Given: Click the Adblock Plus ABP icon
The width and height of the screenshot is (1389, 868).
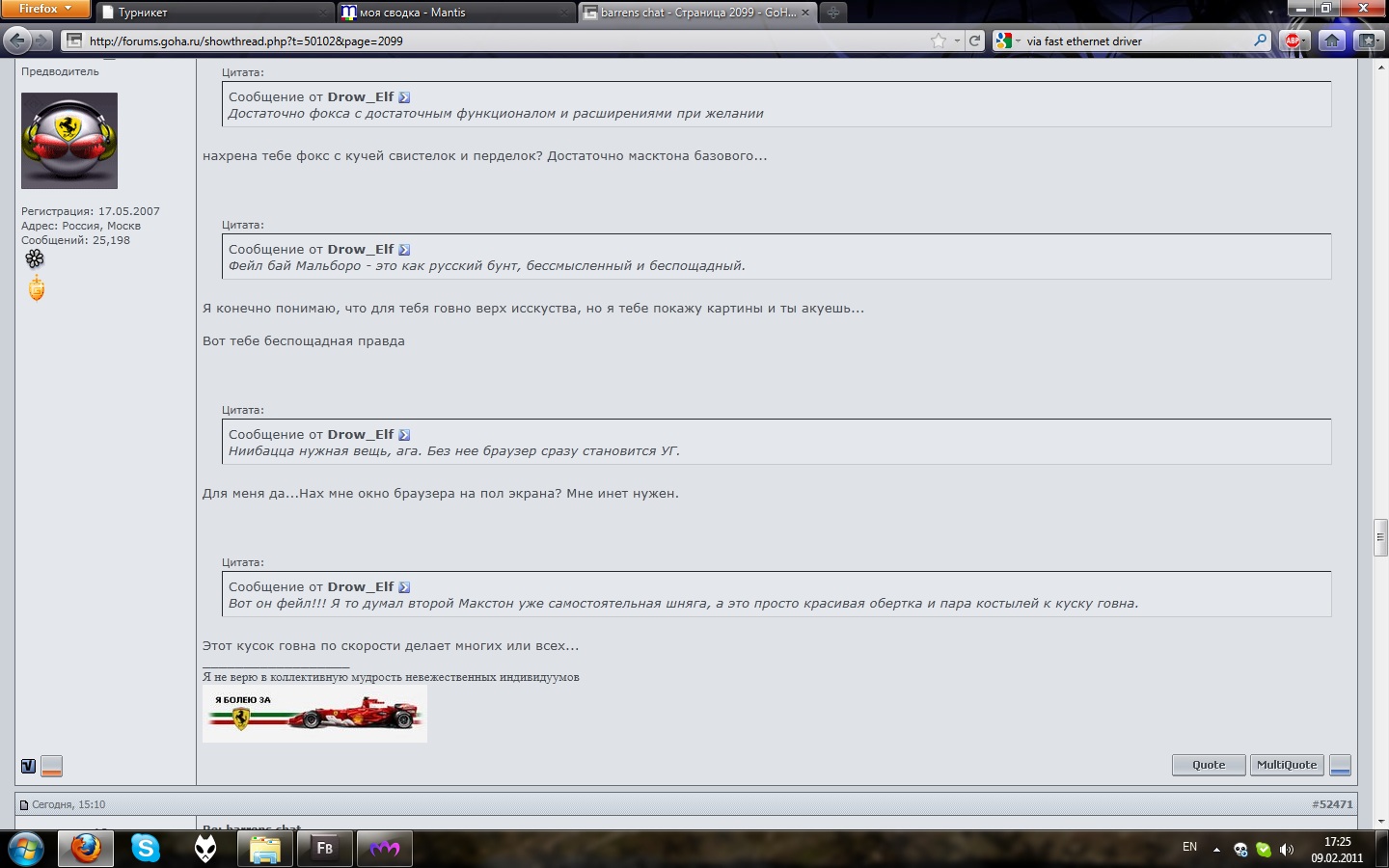Looking at the screenshot, I should (1293, 41).
